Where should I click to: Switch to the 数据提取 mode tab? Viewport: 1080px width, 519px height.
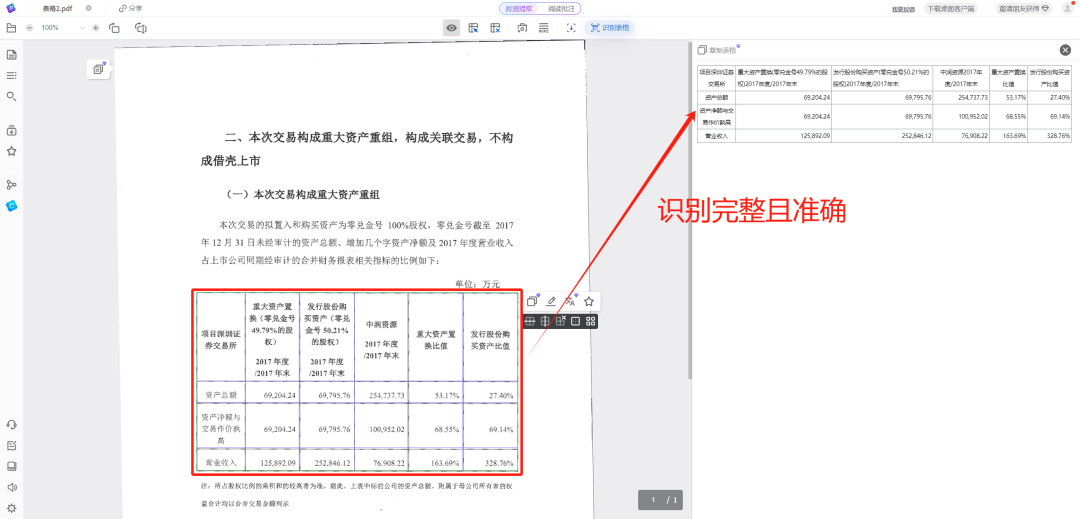click(x=519, y=8)
